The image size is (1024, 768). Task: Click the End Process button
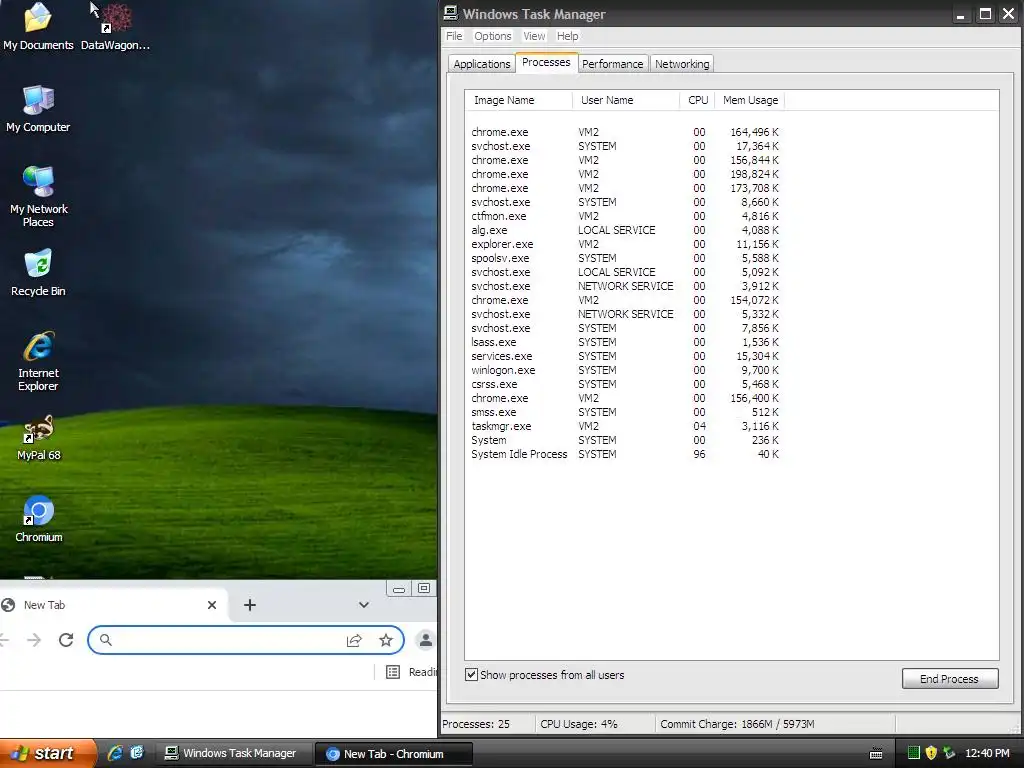click(950, 679)
